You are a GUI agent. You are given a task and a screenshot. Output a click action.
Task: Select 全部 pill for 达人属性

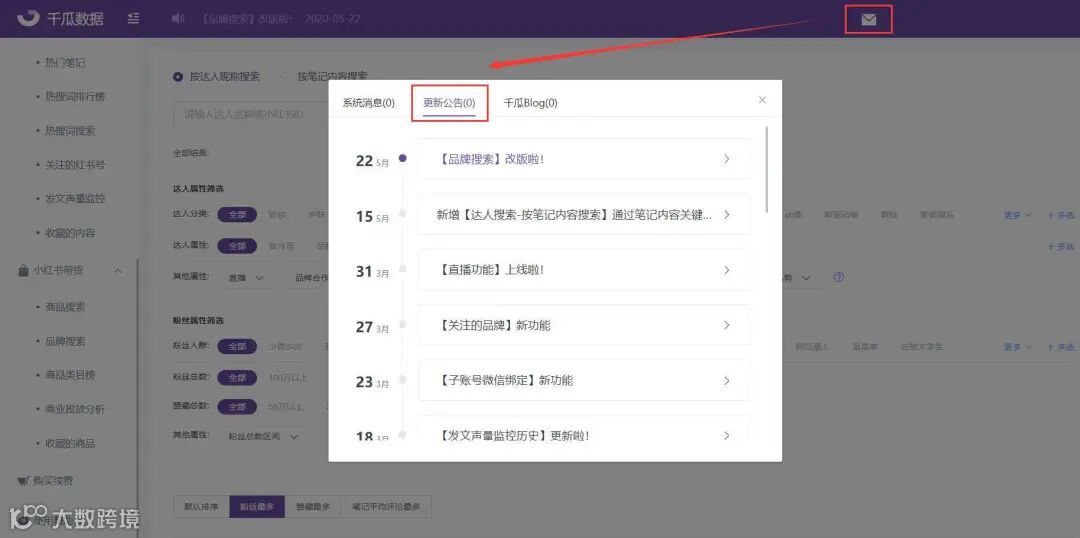pos(237,245)
